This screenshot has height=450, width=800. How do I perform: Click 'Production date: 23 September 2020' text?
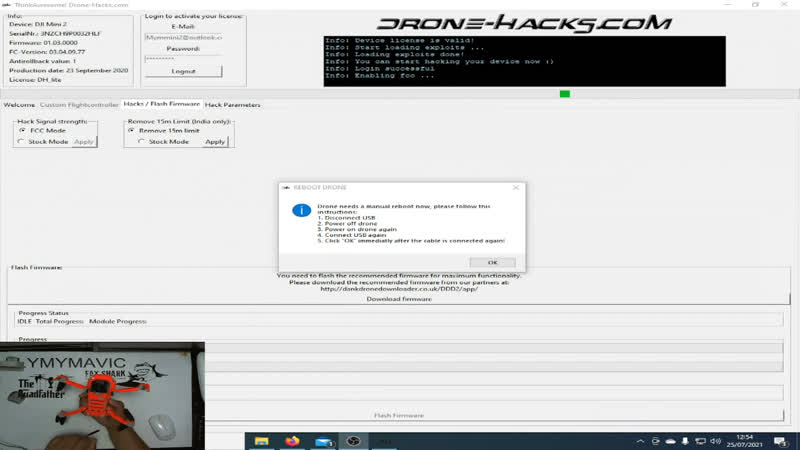point(68,70)
